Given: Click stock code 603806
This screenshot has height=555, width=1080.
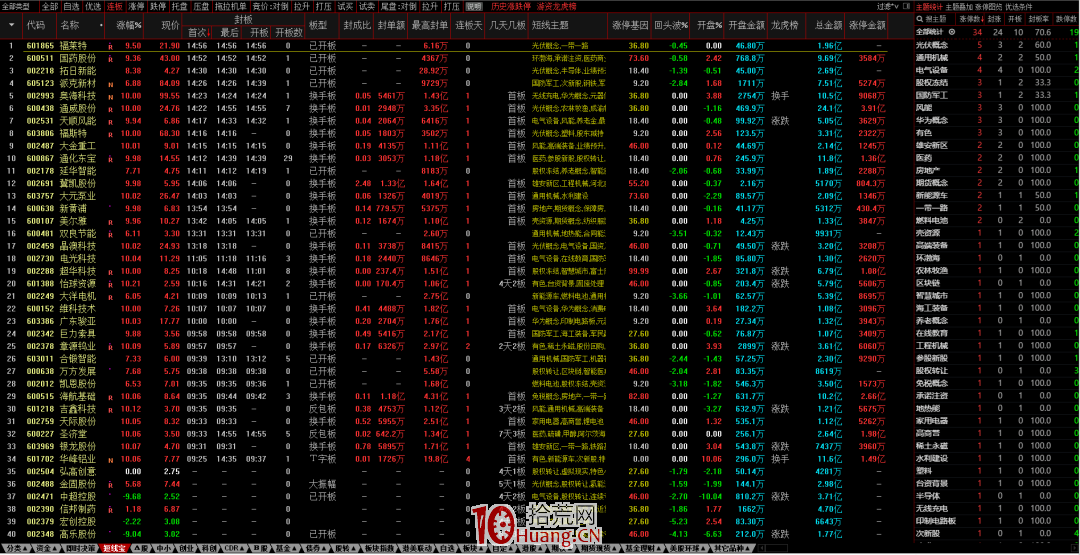Looking at the screenshot, I should click(x=40, y=133).
